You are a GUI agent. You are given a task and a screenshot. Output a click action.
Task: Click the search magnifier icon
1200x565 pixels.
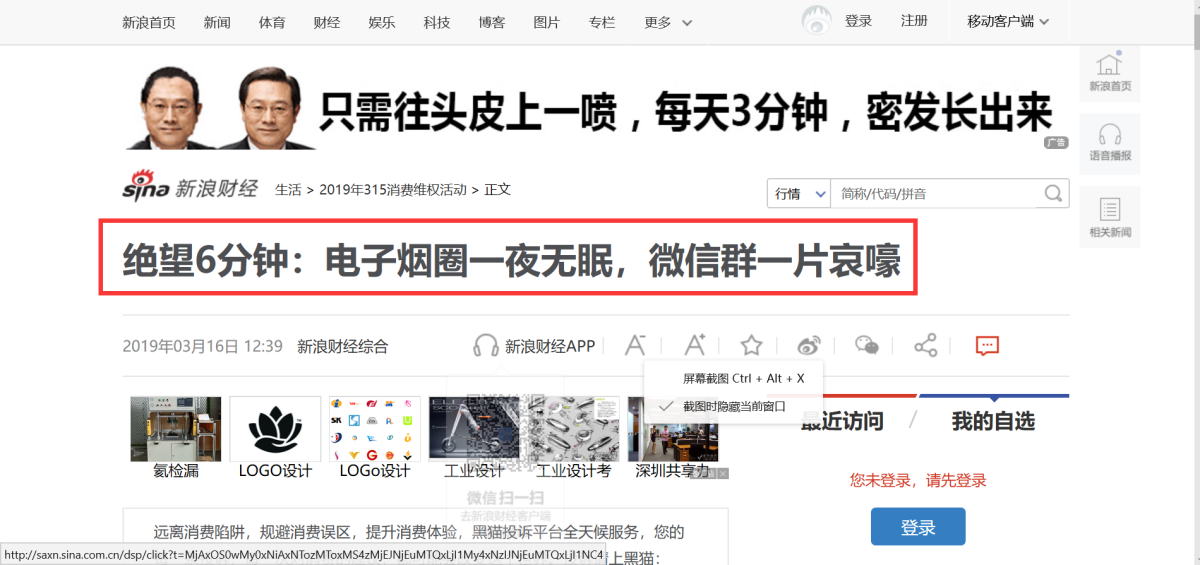[1053, 194]
